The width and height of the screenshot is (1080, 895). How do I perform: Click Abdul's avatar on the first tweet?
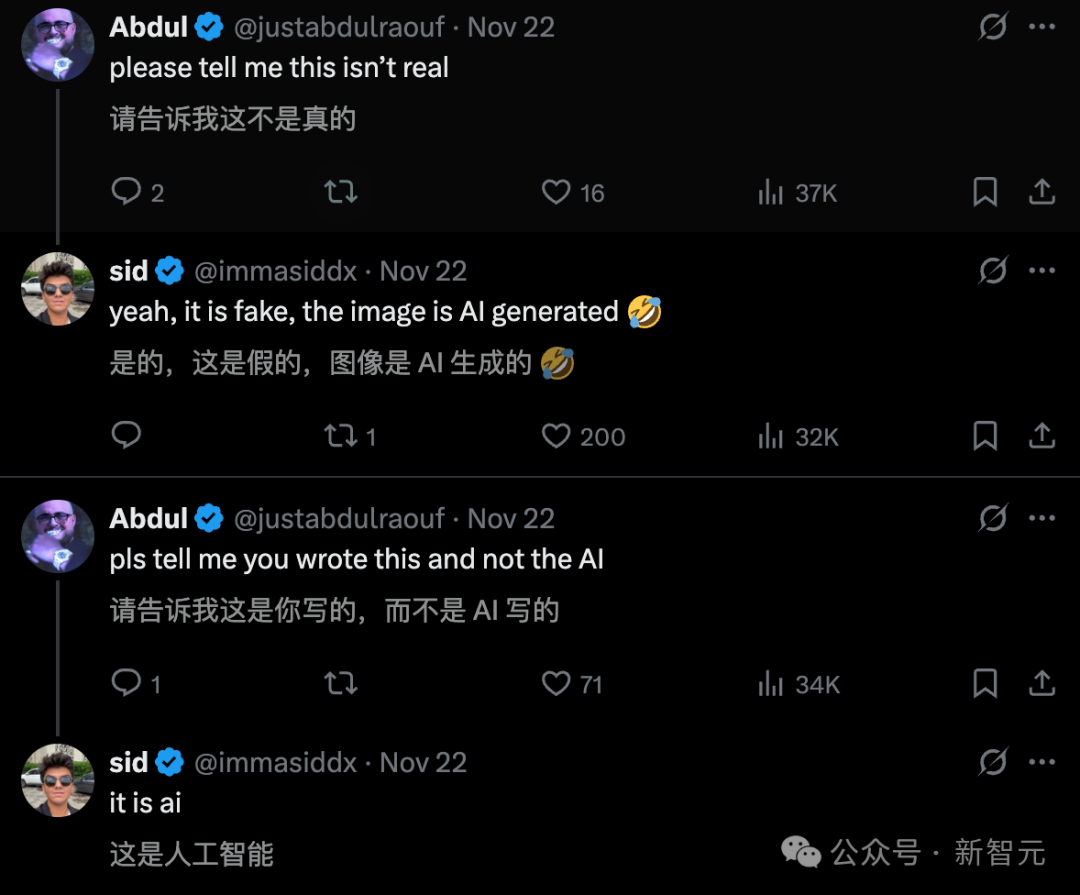click(57, 45)
